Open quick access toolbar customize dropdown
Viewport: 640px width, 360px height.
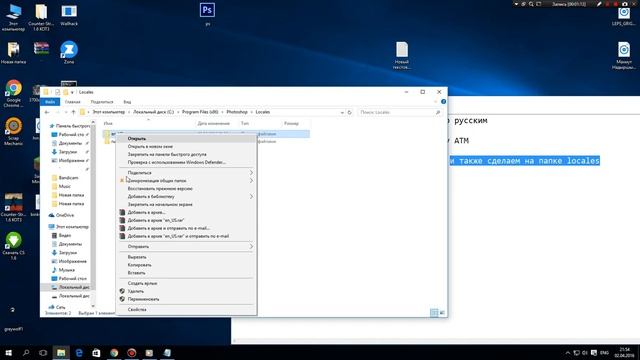72,92
